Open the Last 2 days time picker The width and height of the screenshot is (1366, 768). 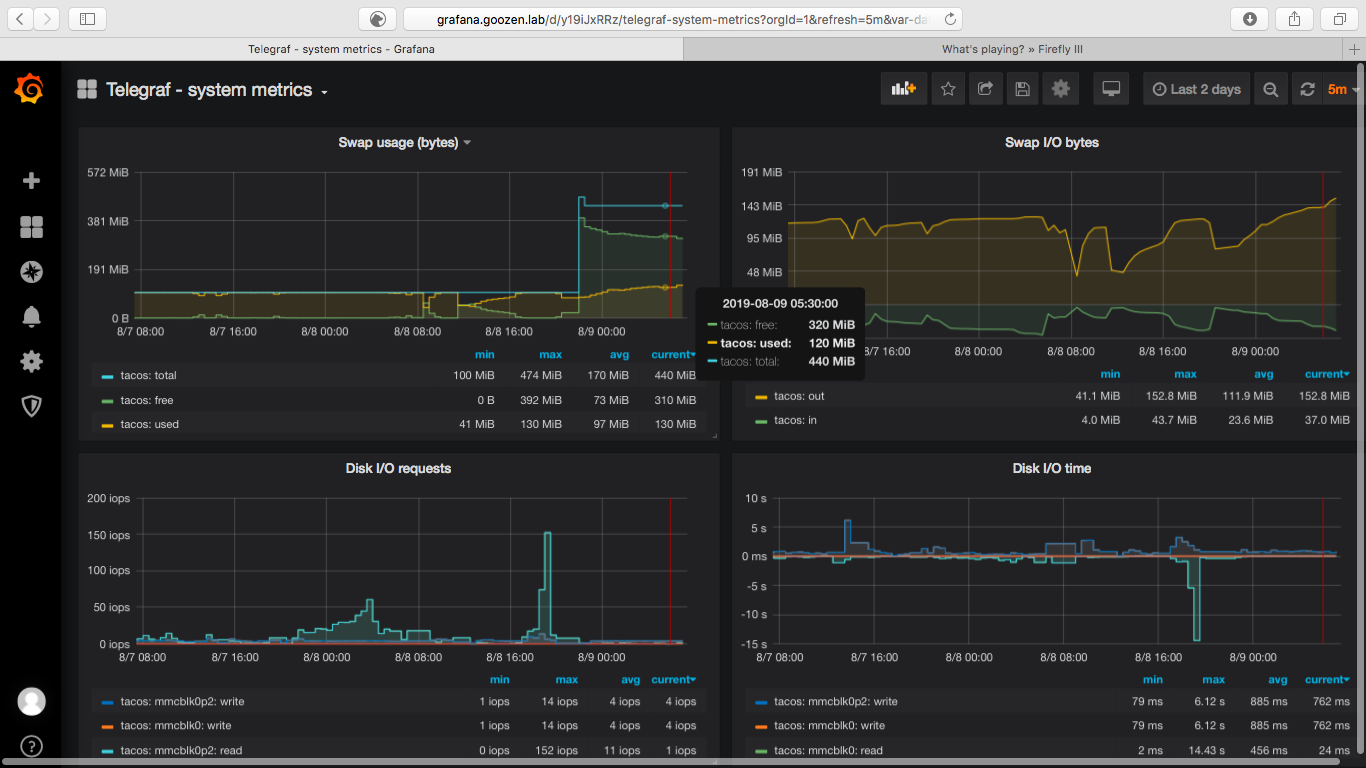click(x=1196, y=89)
